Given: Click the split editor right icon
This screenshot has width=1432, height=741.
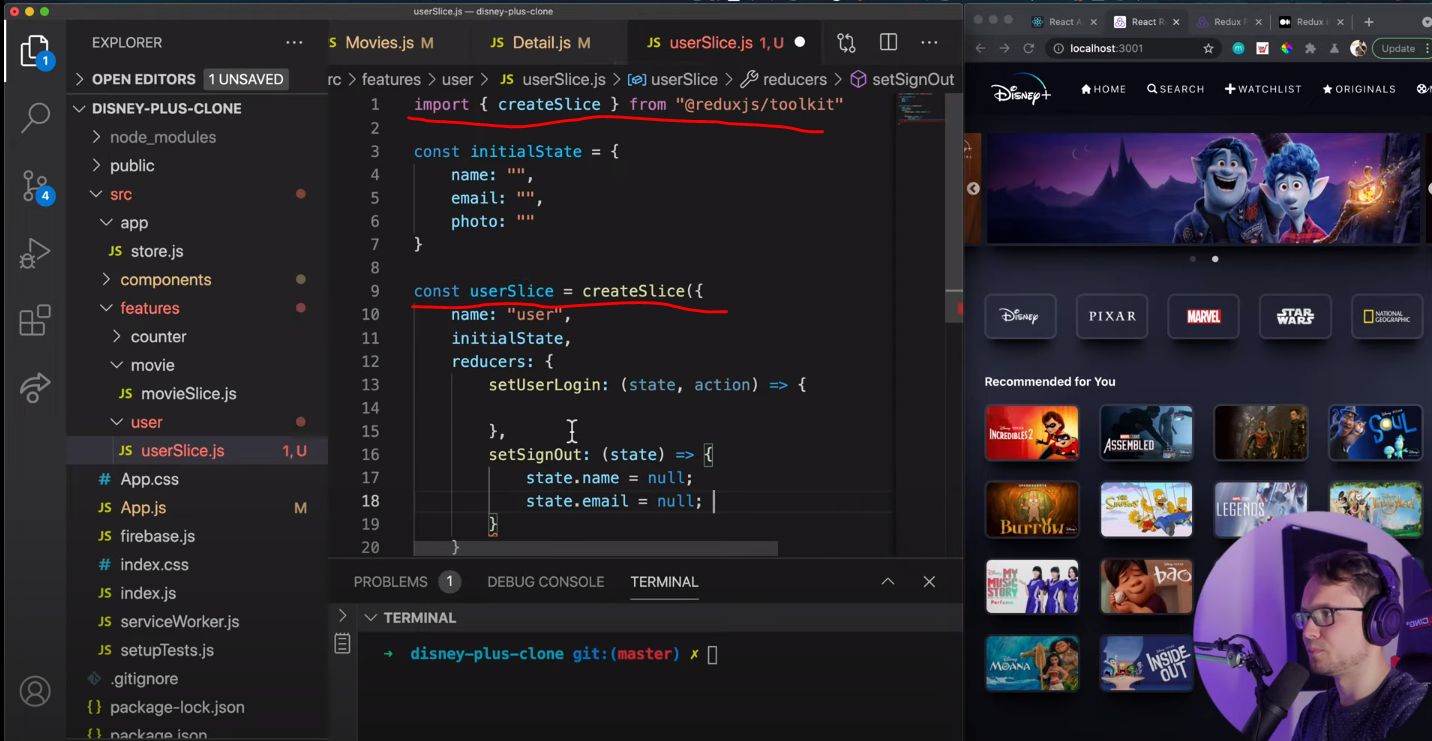Looking at the screenshot, I should click(x=888, y=43).
